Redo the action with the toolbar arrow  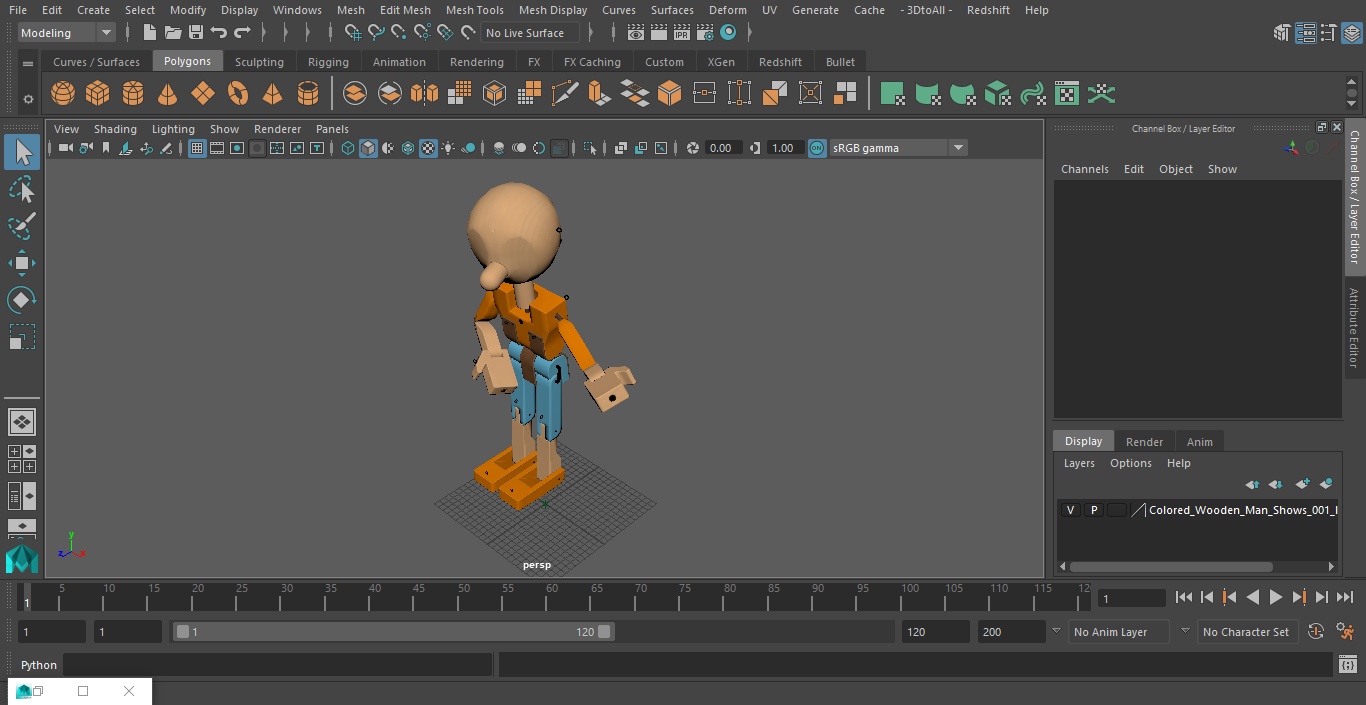click(x=242, y=33)
